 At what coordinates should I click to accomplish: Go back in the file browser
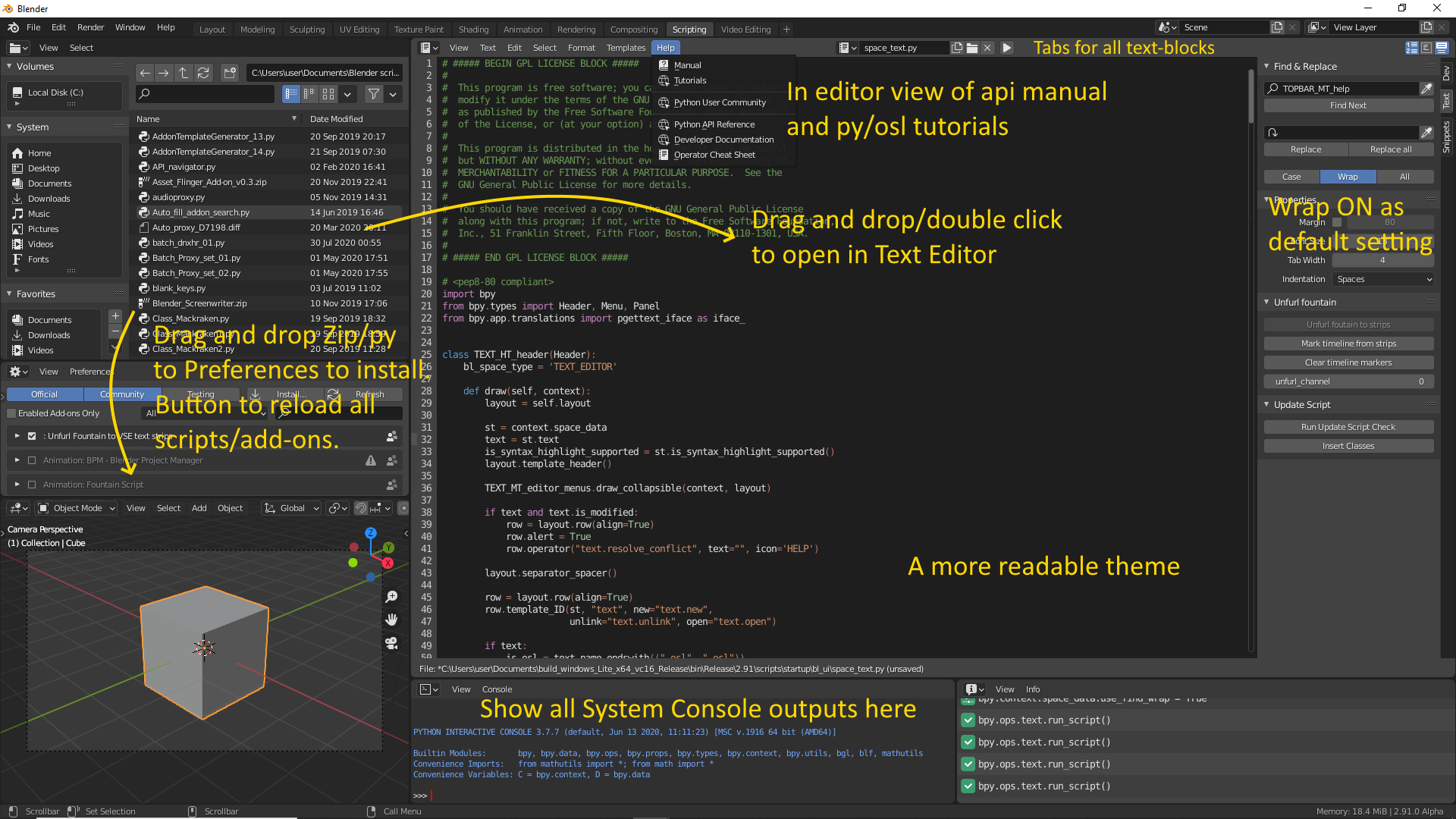[145, 73]
